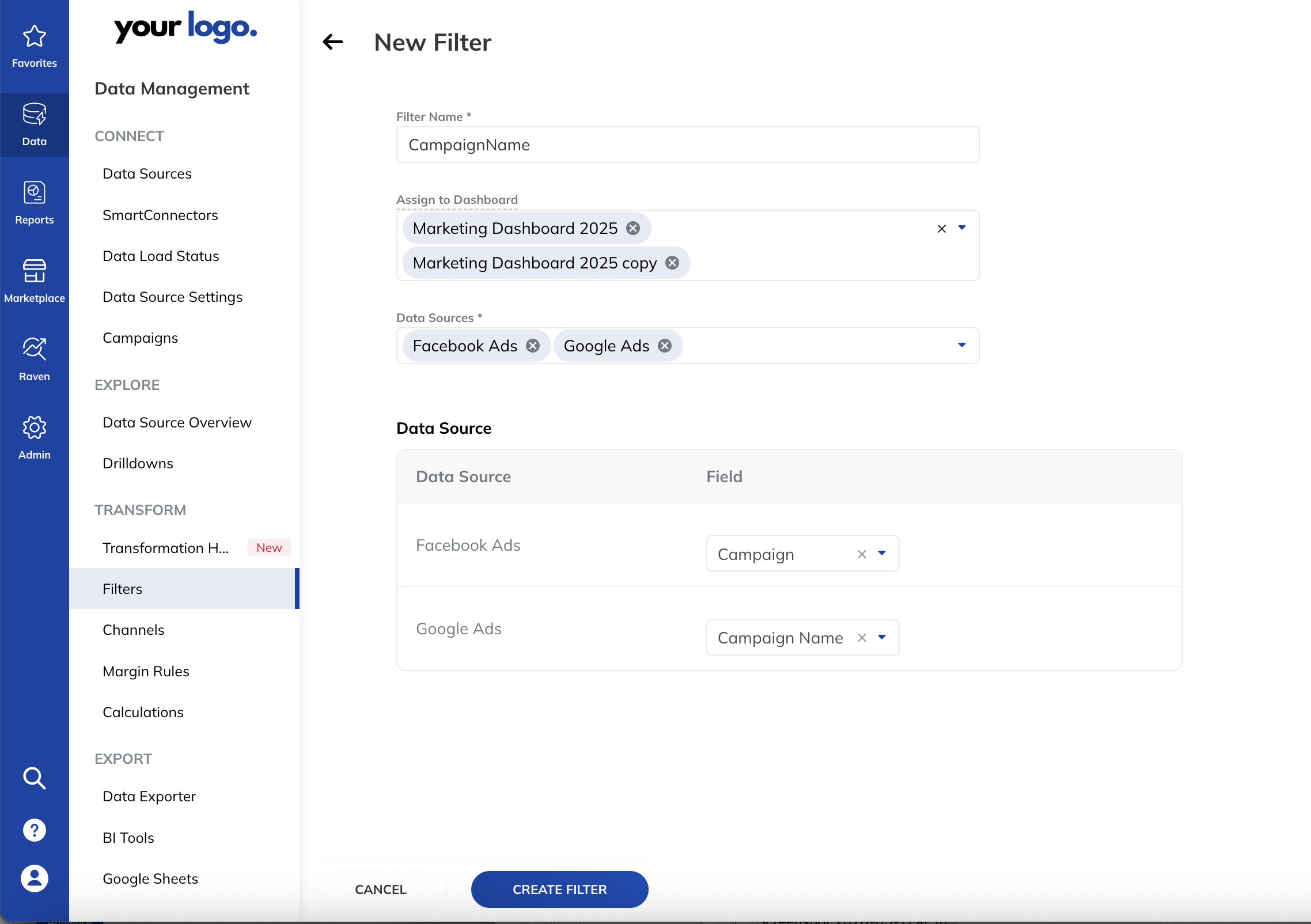The height and width of the screenshot is (924, 1311).
Task: Select the Data database icon
Action: 35,114
